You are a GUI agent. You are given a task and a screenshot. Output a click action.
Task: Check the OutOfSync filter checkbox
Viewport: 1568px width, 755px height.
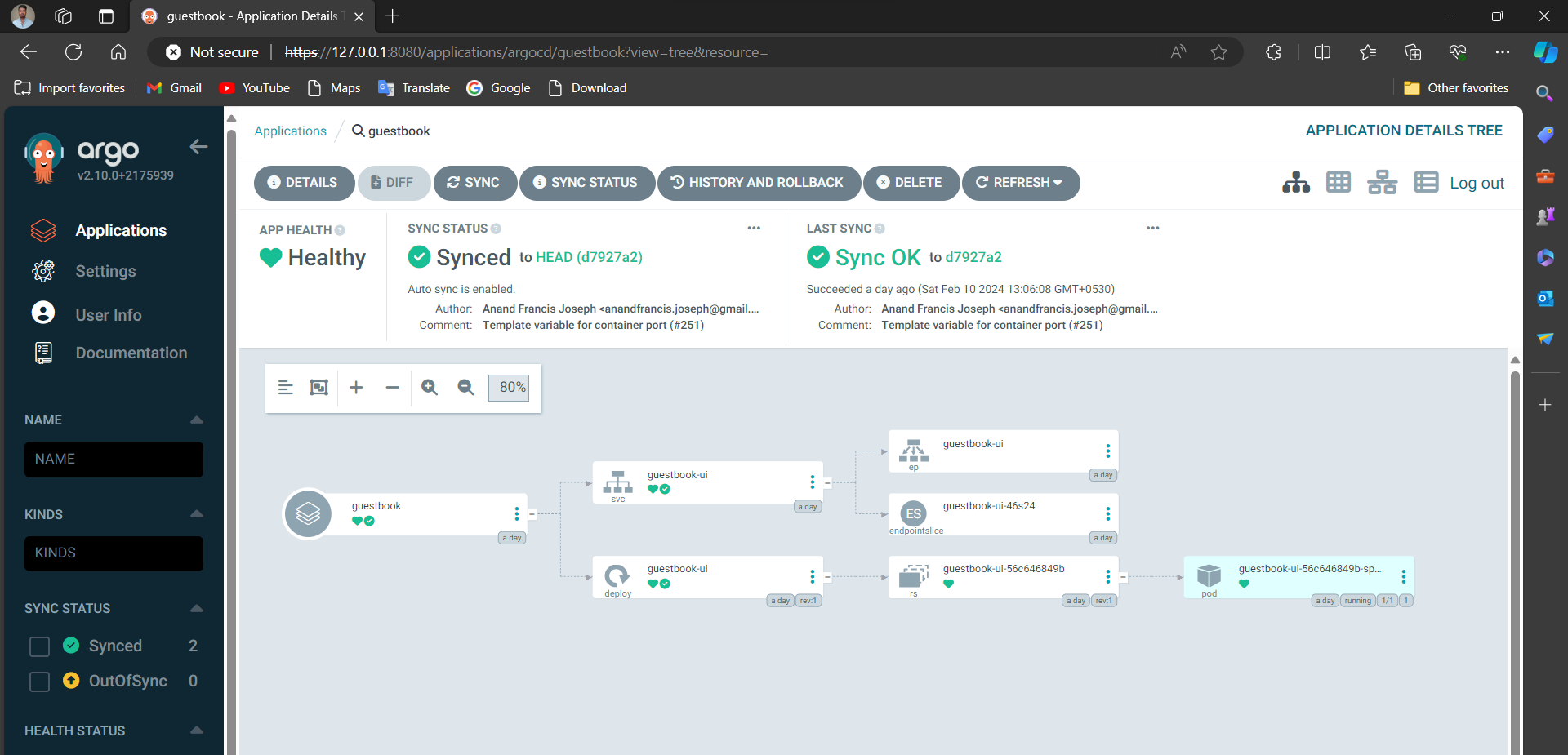click(39, 682)
